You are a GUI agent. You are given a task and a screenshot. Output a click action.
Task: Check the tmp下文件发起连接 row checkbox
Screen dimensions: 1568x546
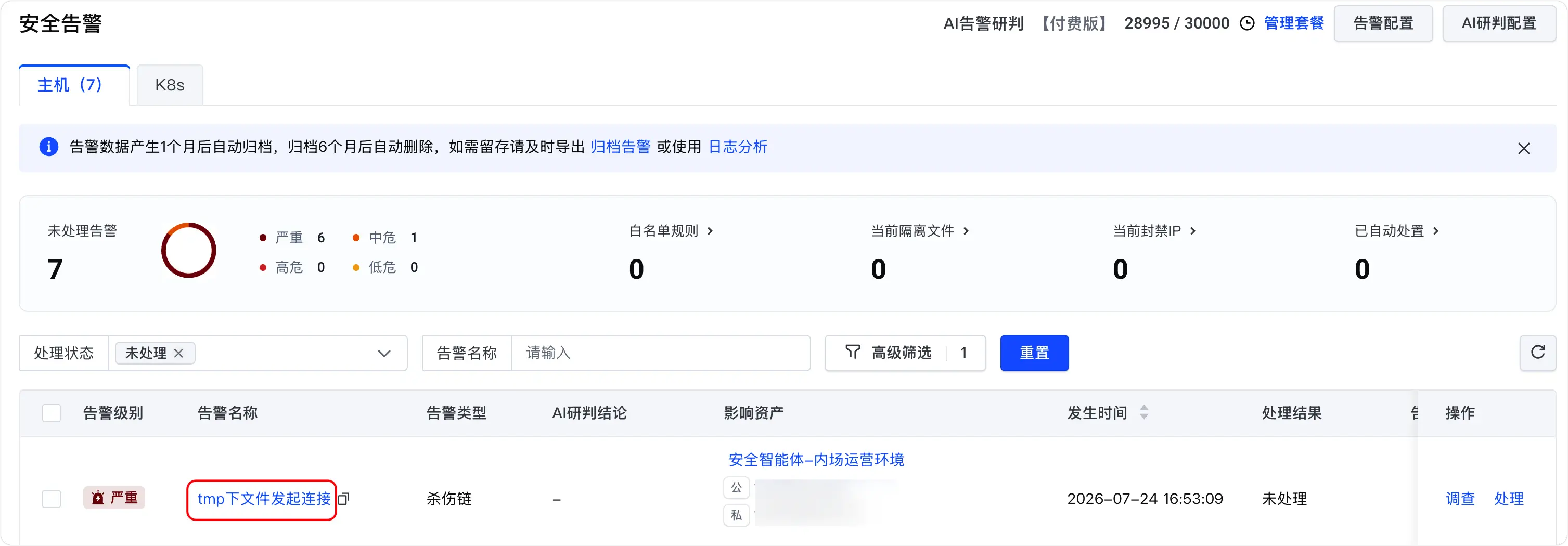coord(52,499)
